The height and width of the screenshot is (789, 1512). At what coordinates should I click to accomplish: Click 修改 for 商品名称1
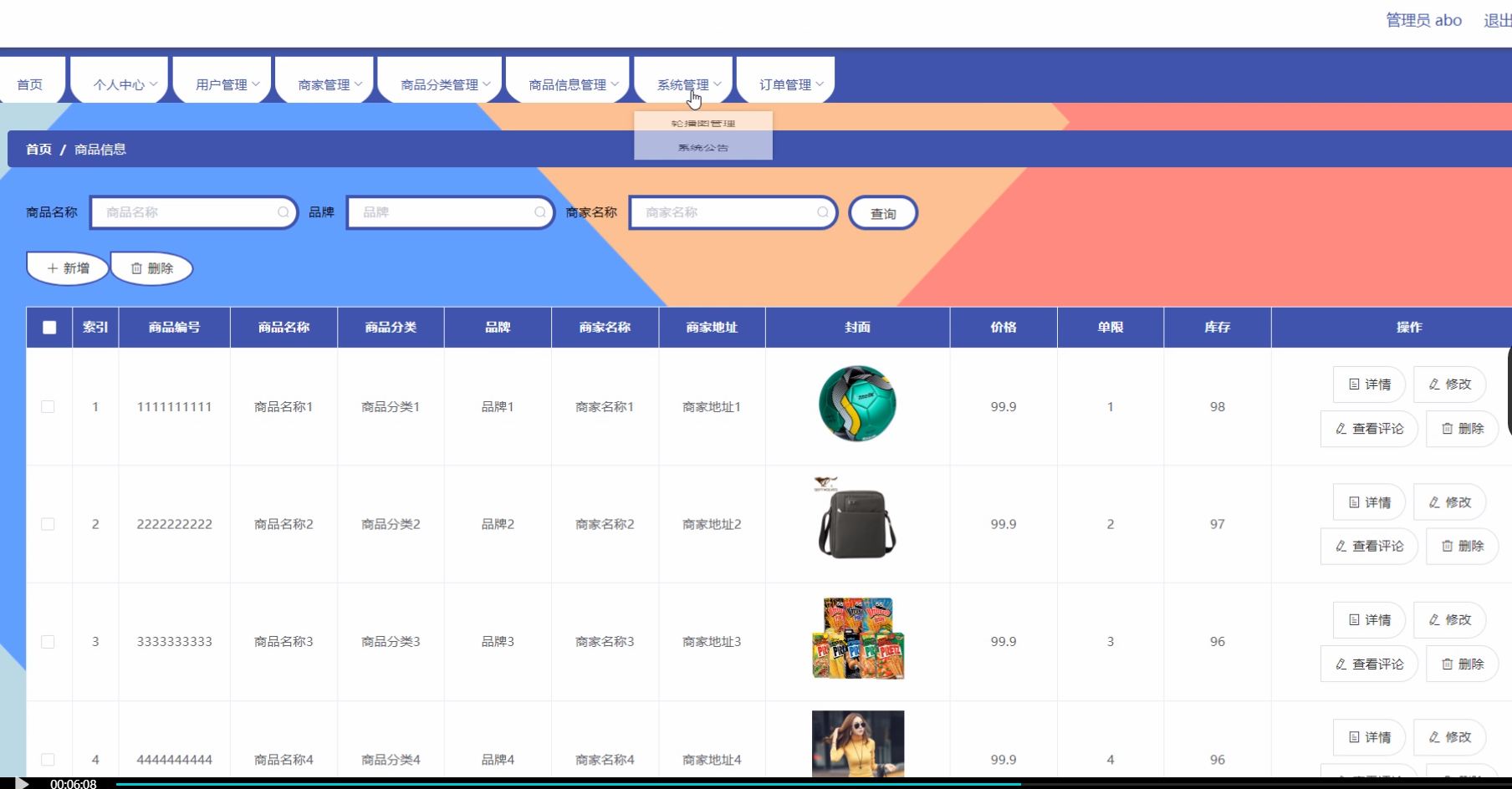(1449, 384)
